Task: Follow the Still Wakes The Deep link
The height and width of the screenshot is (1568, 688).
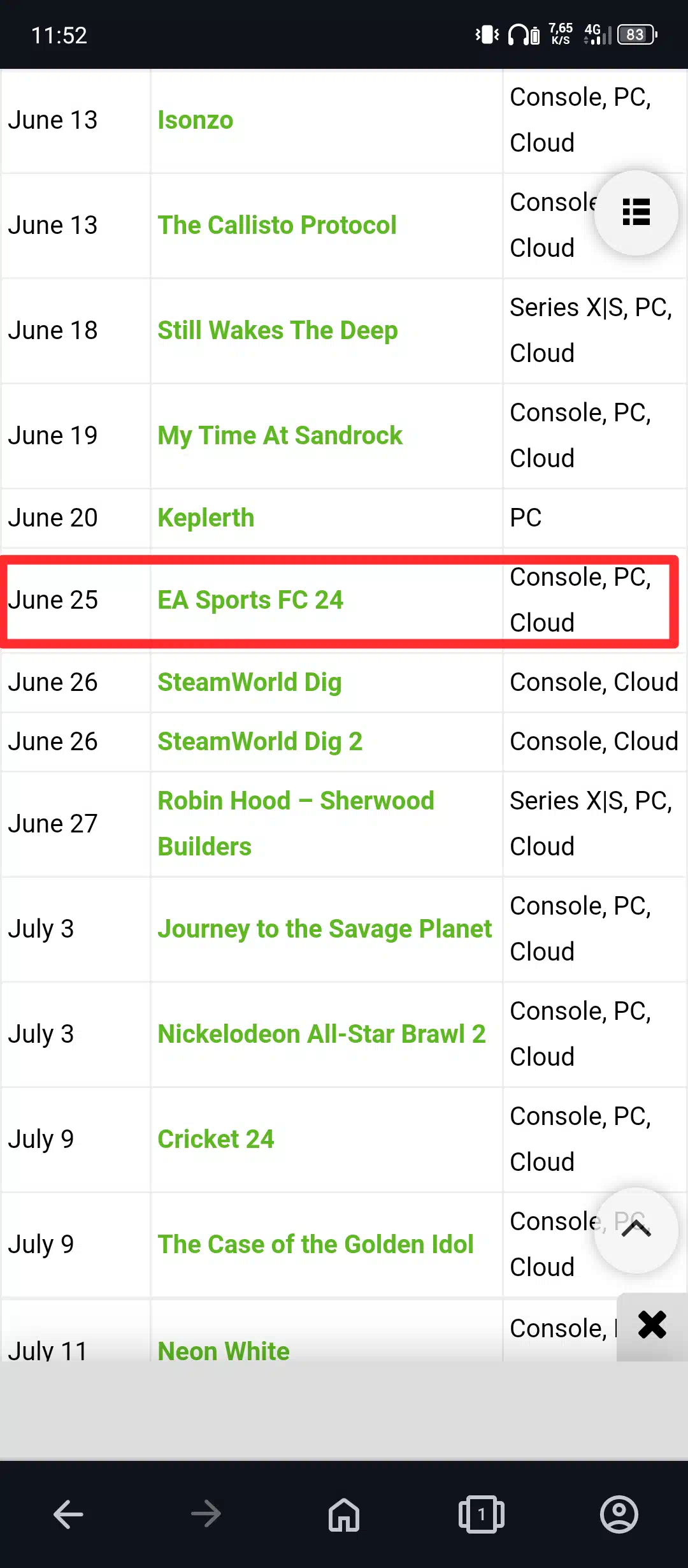Action: (278, 331)
